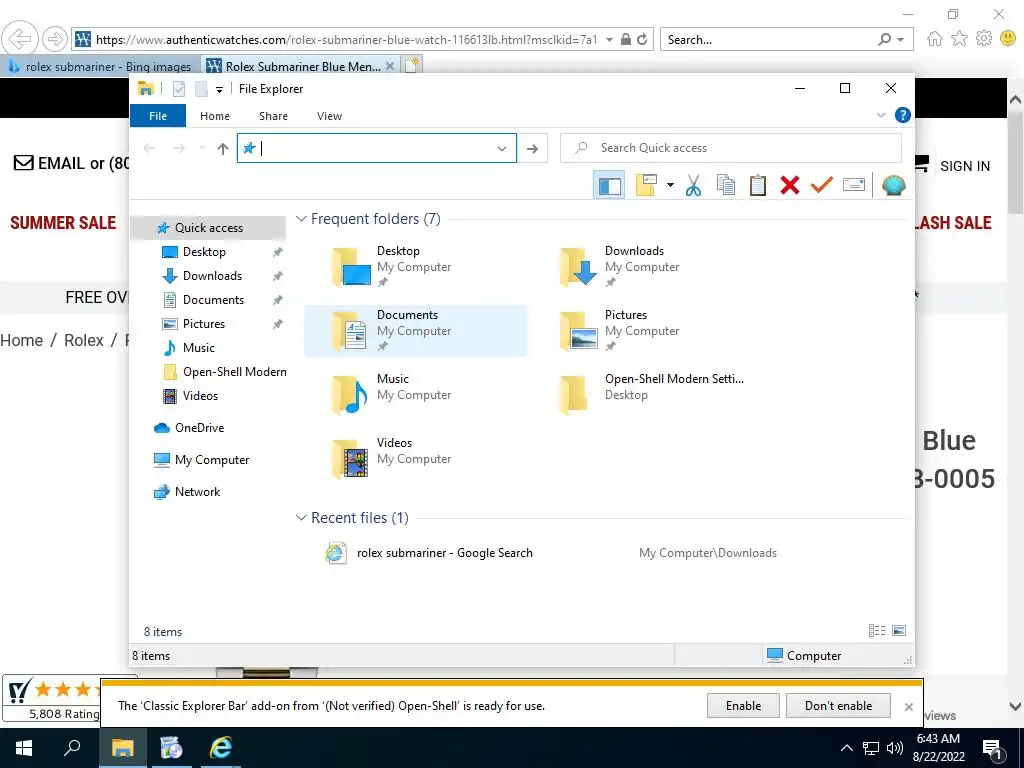This screenshot has height=768, width=1024.
Task: Click the quick toolbar Properties checkmark icon
Action: click(x=178, y=89)
